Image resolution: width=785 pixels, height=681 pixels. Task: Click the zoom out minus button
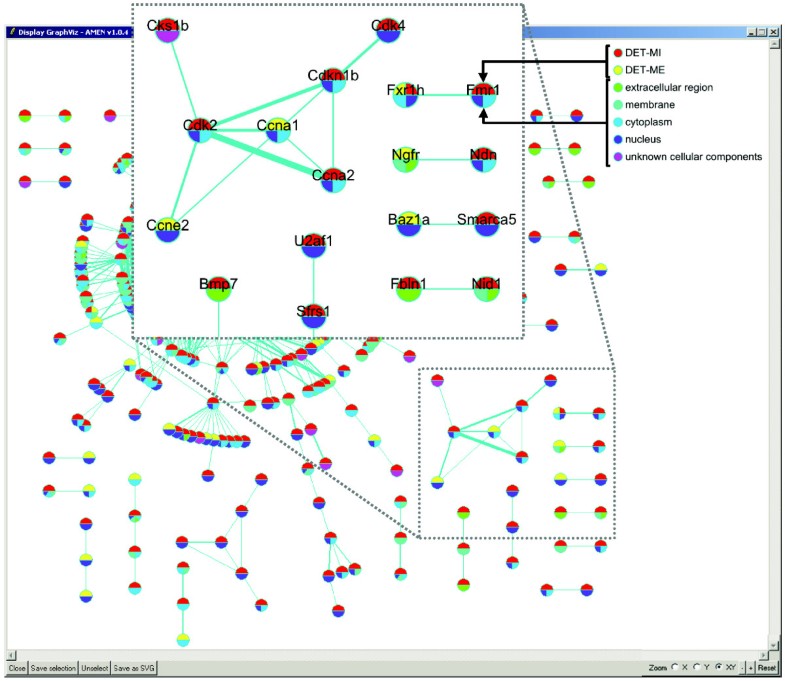coord(743,668)
